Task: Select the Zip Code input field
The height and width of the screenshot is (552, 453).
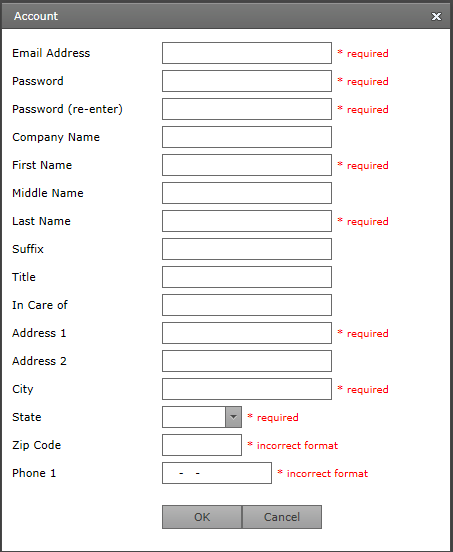Action: coord(202,445)
